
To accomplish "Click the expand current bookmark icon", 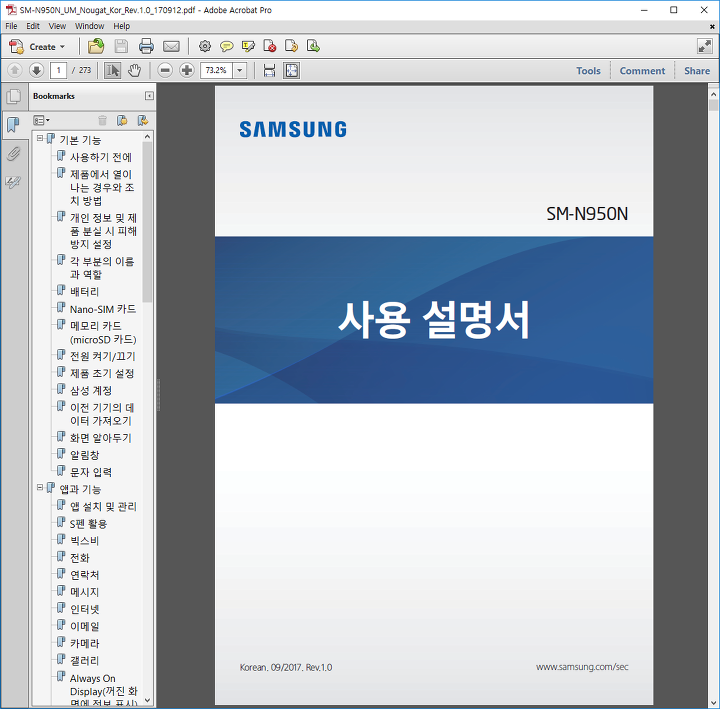I will [143, 120].
